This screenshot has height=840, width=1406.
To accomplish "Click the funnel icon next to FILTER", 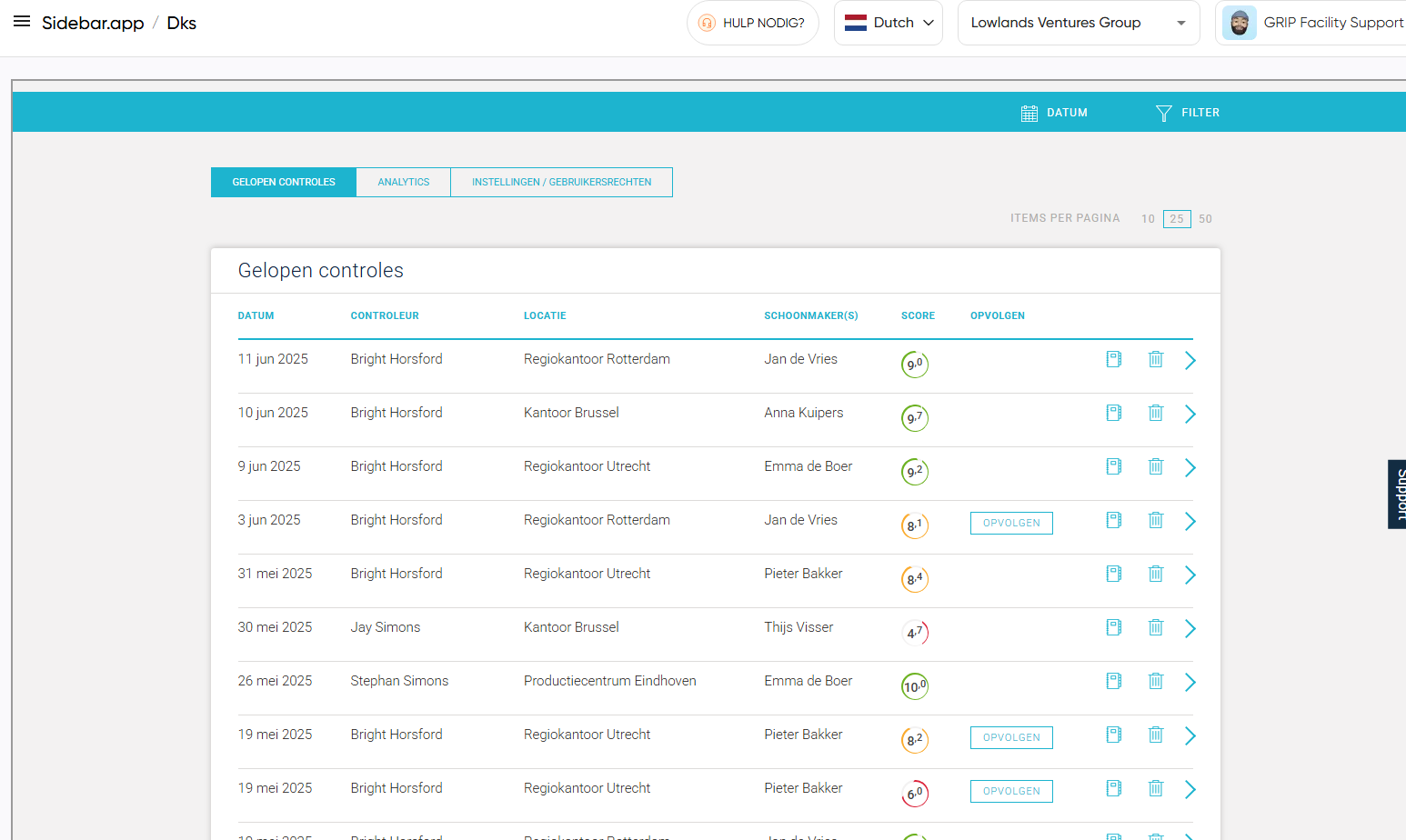I will pyautogui.click(x=1164, y=113).
